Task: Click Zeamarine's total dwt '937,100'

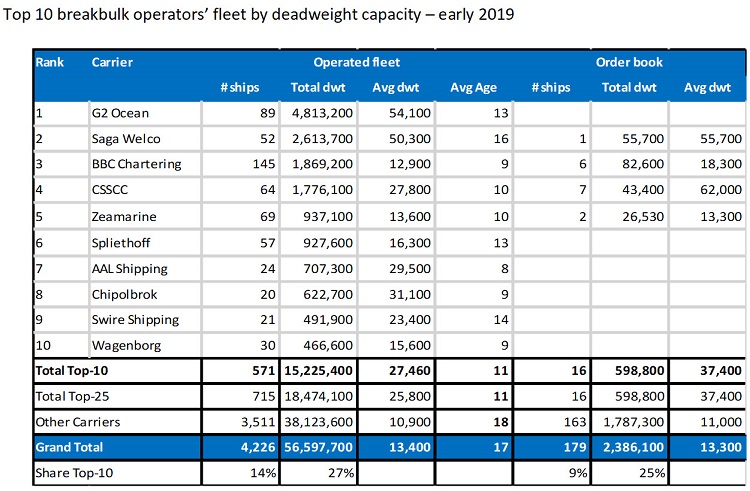Action: [x=328, y=217]
